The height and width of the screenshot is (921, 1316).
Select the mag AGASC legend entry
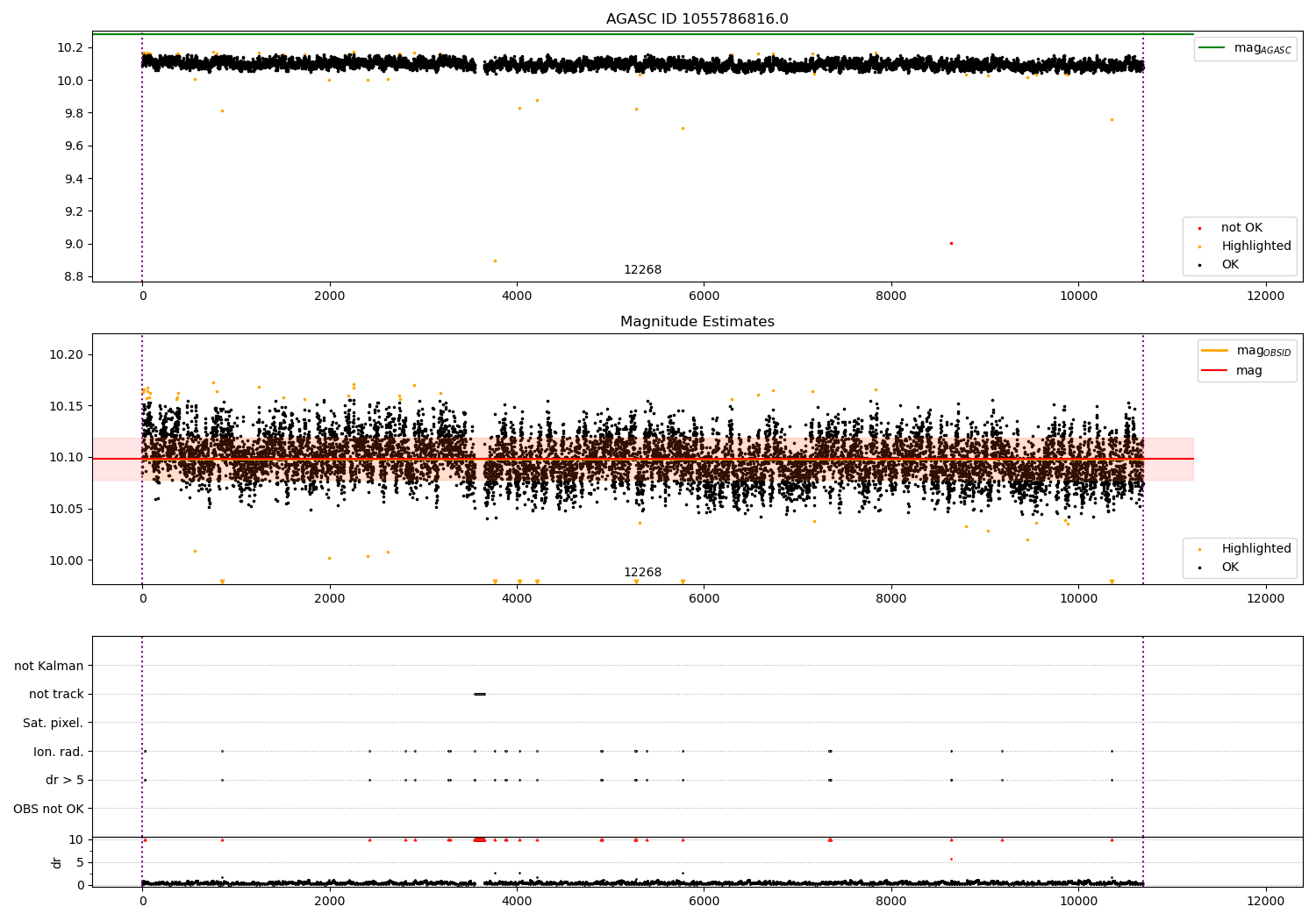point(1245,48)
